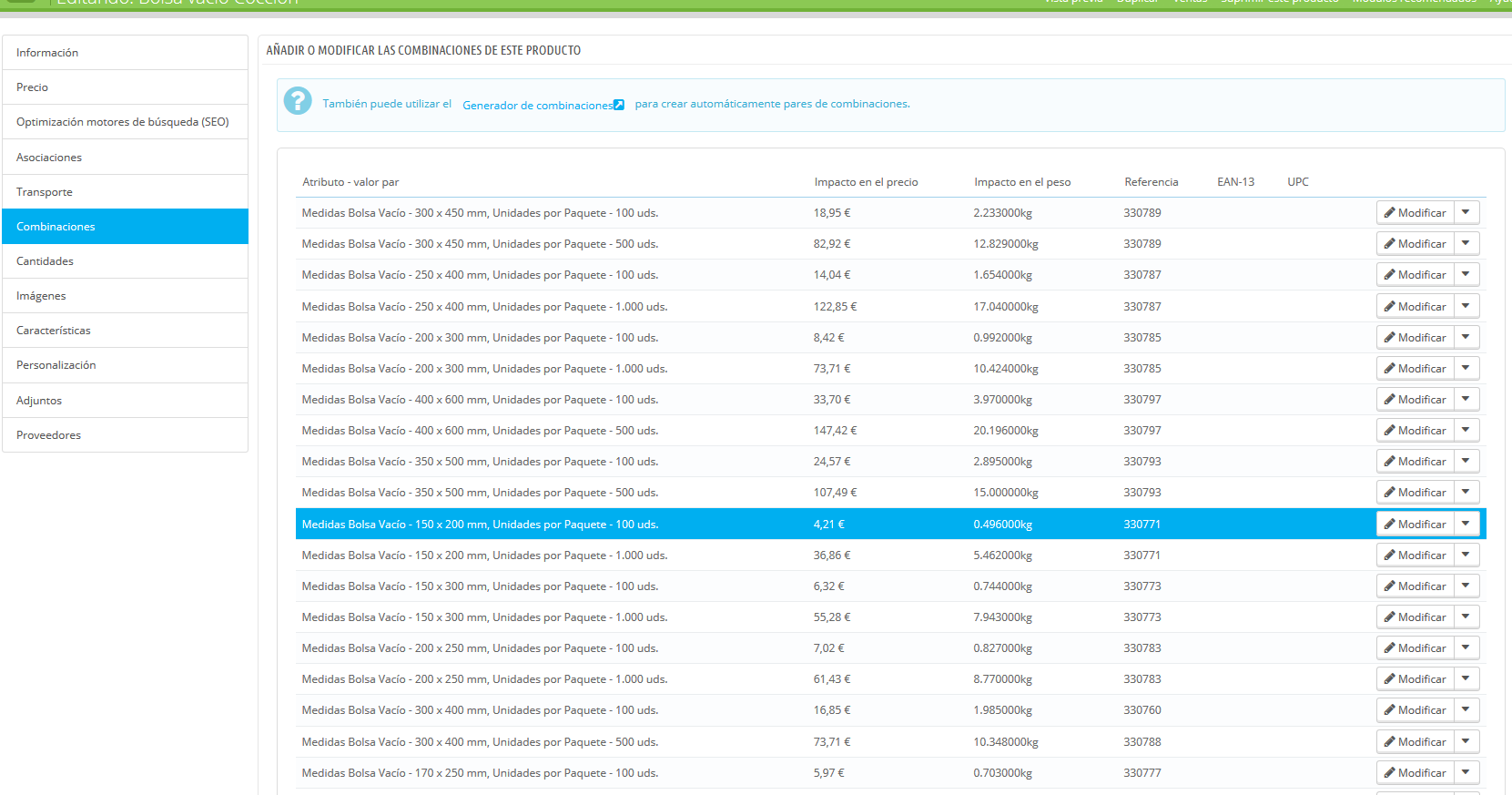
Task: Click the 107,49 € price value
Action: [835, 493]
